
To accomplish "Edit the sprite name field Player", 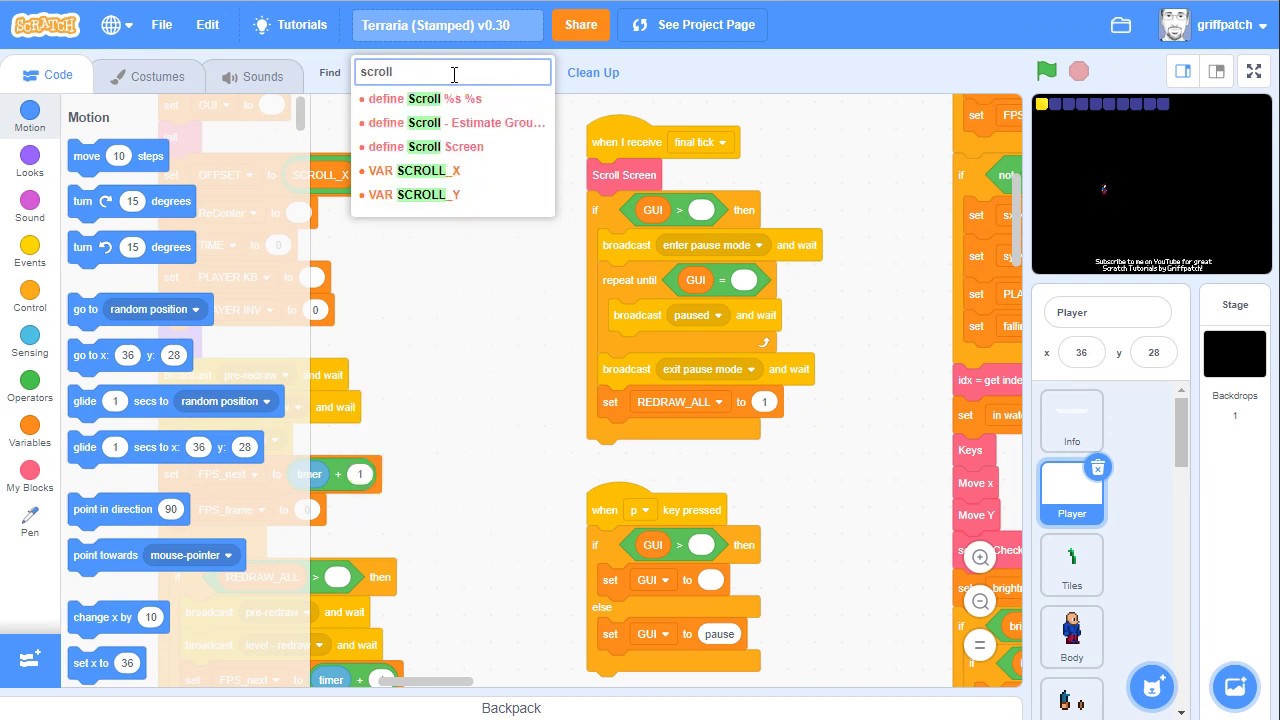I will pos(1107,312).
